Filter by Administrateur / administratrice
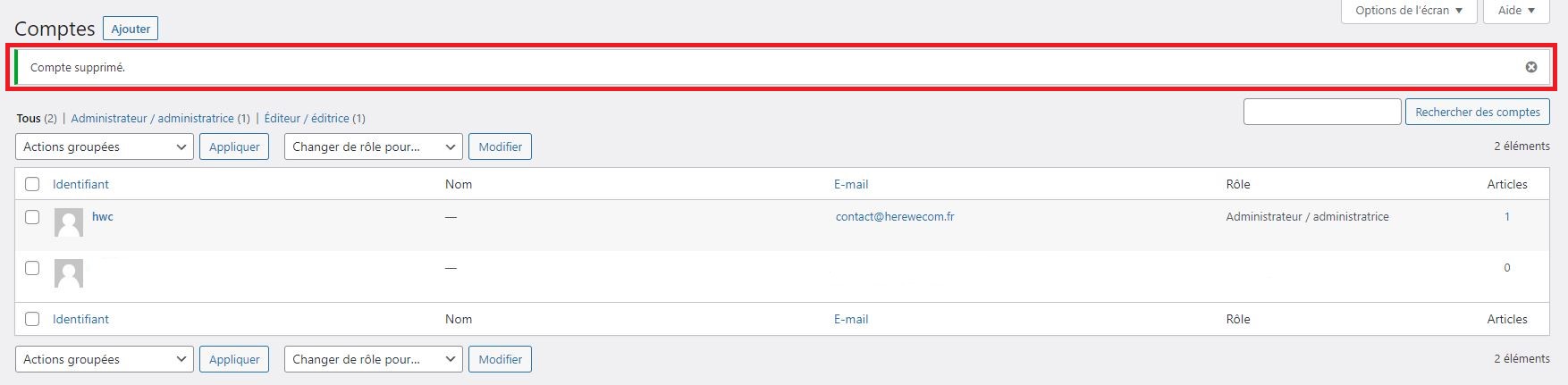Image resolution: width=1568 pixels, height=385 pixels. [152, 118]
